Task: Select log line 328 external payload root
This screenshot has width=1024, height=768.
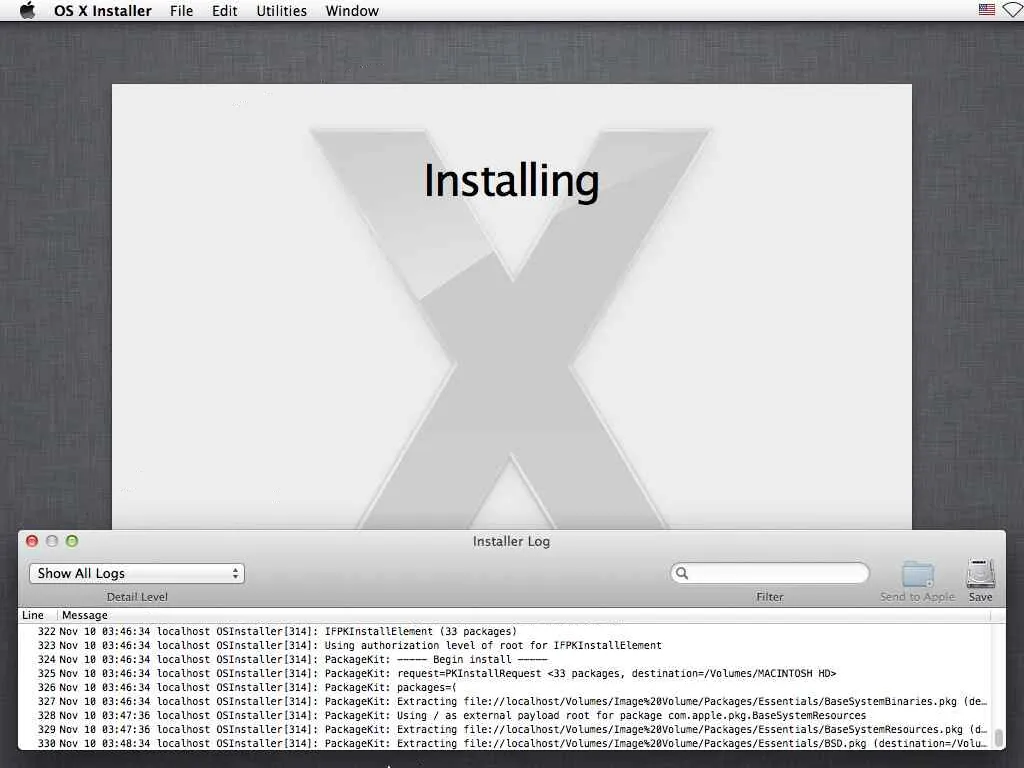Action: click(x=503, y=716)
